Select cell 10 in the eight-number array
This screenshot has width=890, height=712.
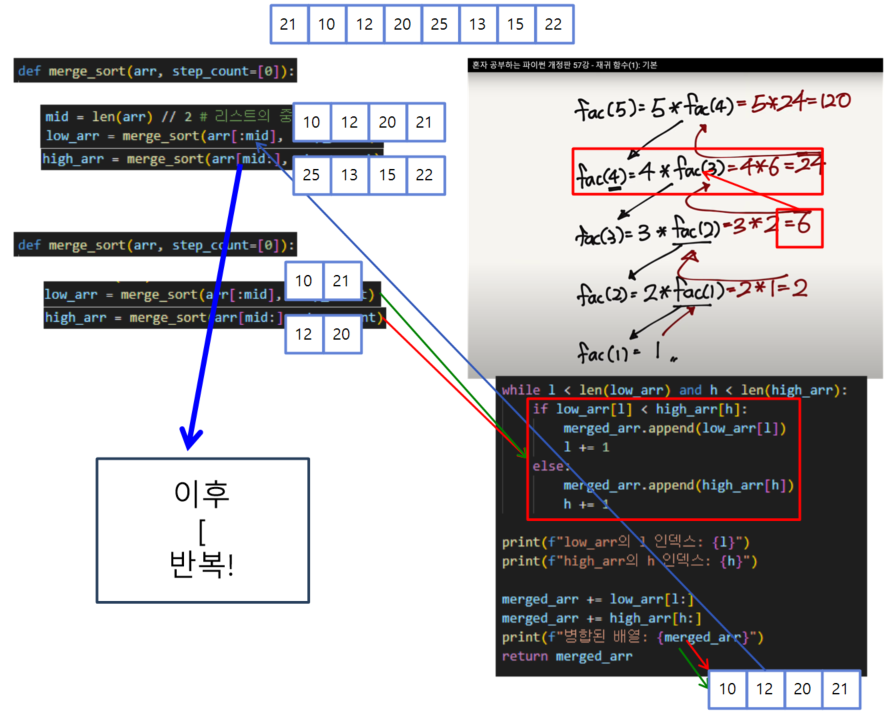pyautogui.click(x=327, y=24)
